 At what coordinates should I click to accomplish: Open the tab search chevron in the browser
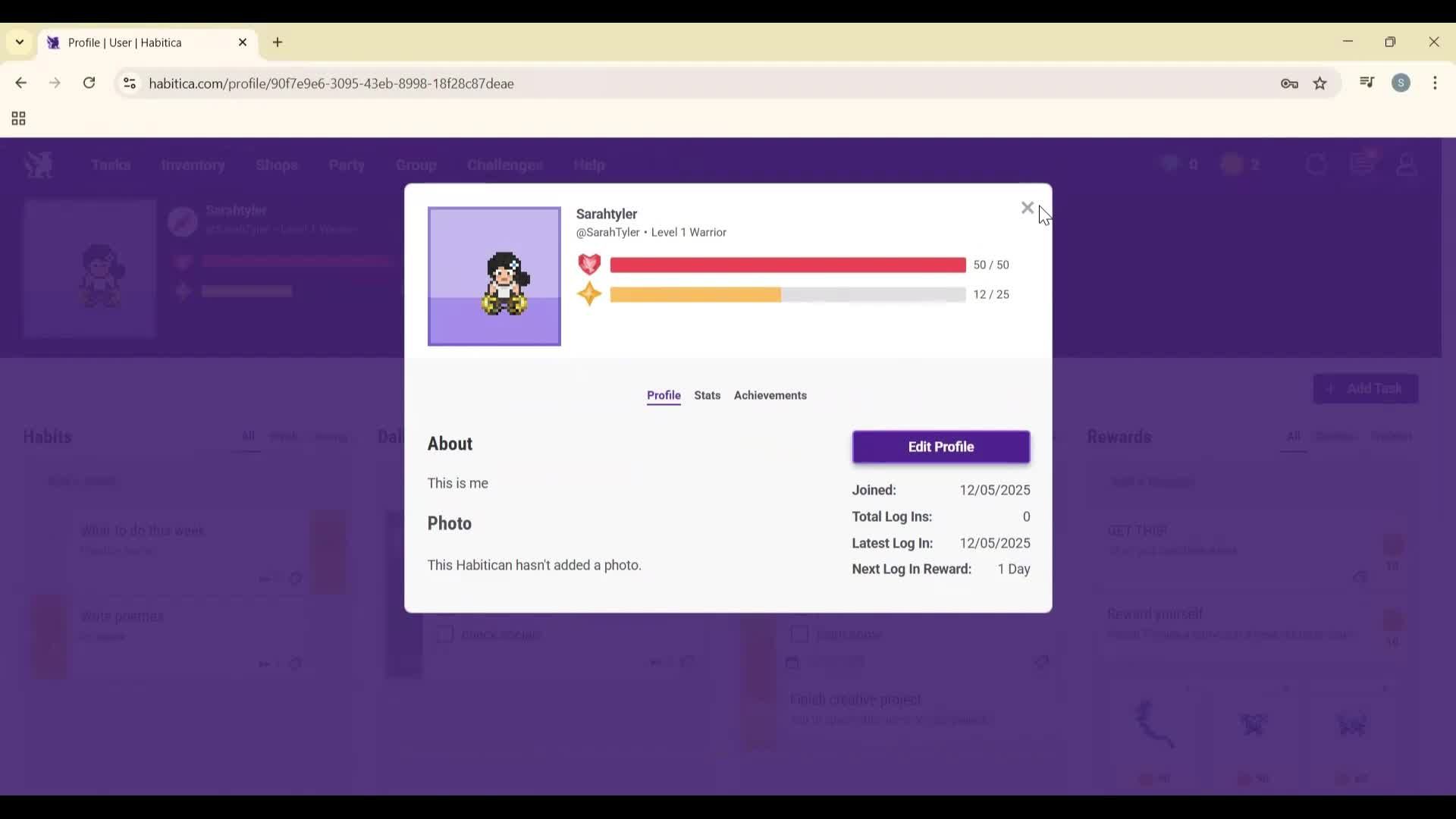click(19, 42)
